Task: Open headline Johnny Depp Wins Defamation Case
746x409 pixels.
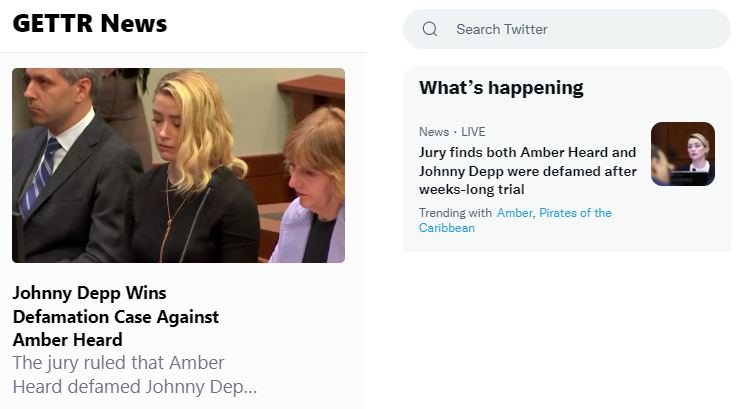Action: (116, 316)
